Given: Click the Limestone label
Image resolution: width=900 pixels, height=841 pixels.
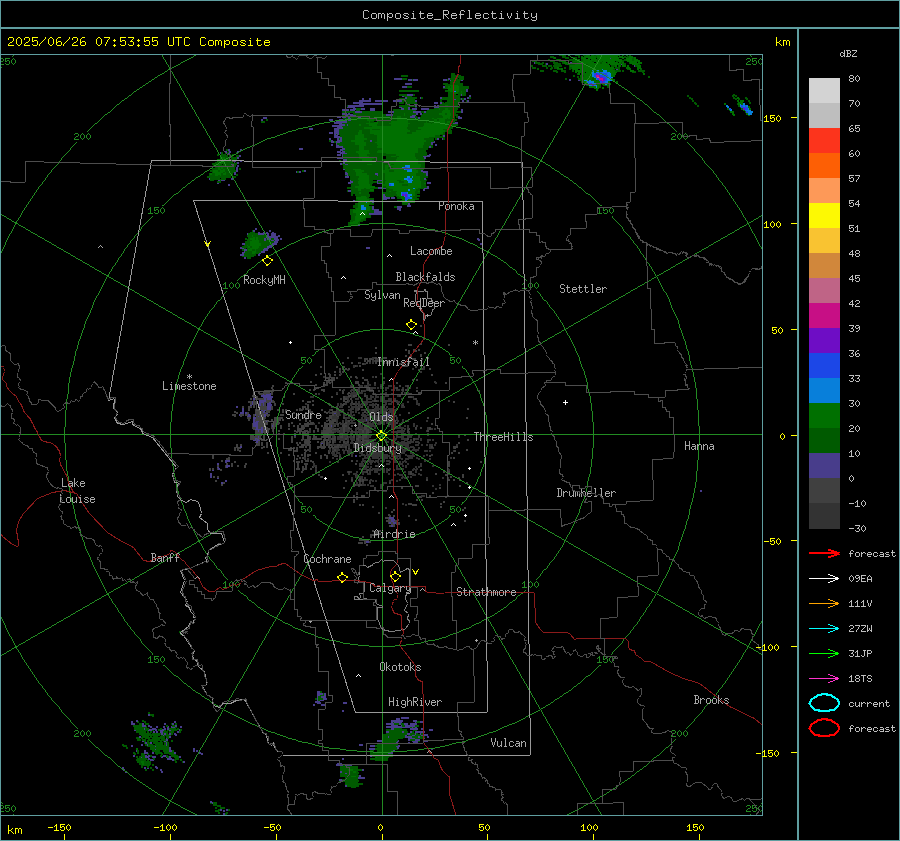Looking at the screenshot, I should click(189, 386).
